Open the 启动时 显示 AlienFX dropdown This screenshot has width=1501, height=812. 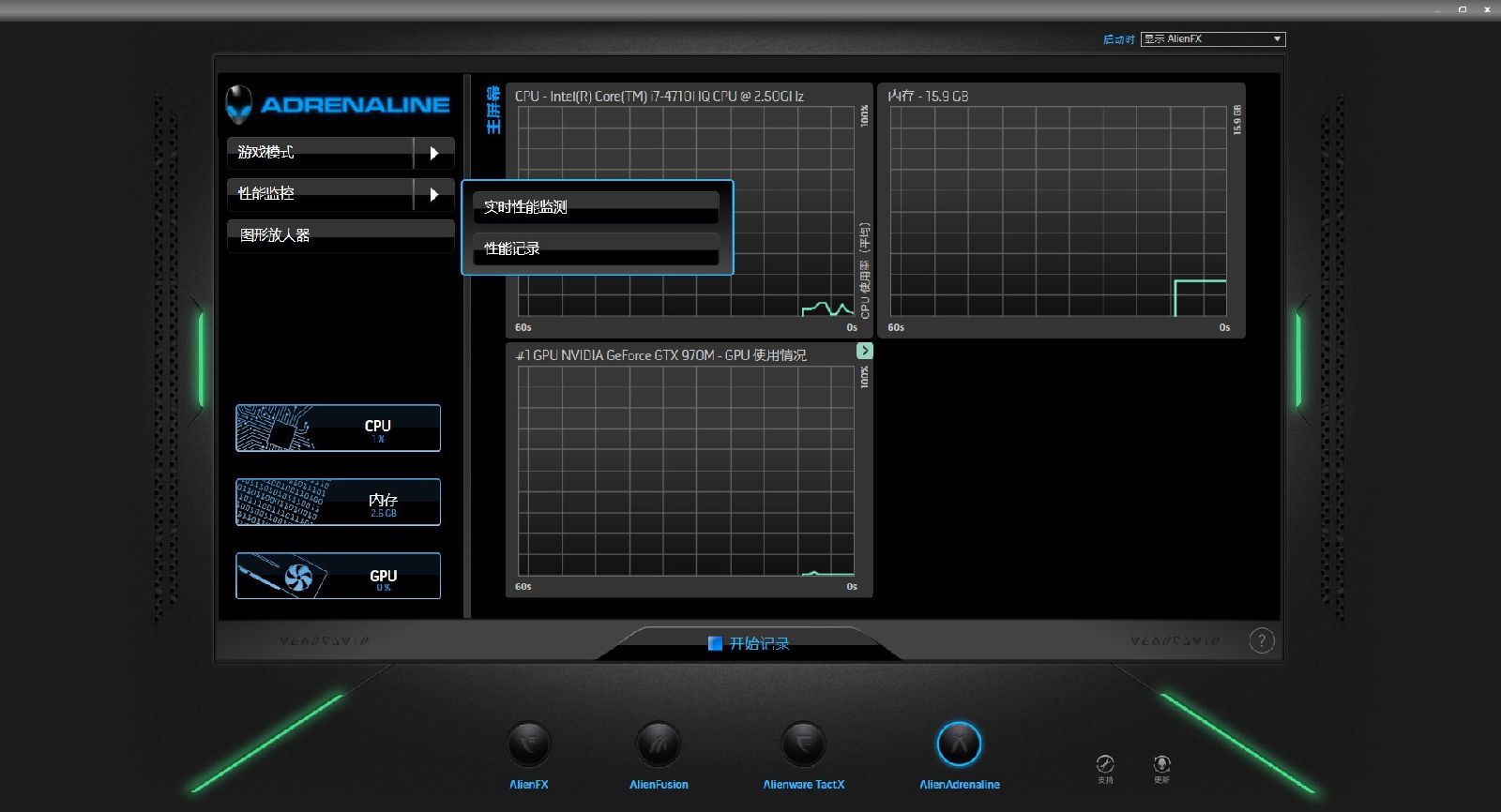1212,39
